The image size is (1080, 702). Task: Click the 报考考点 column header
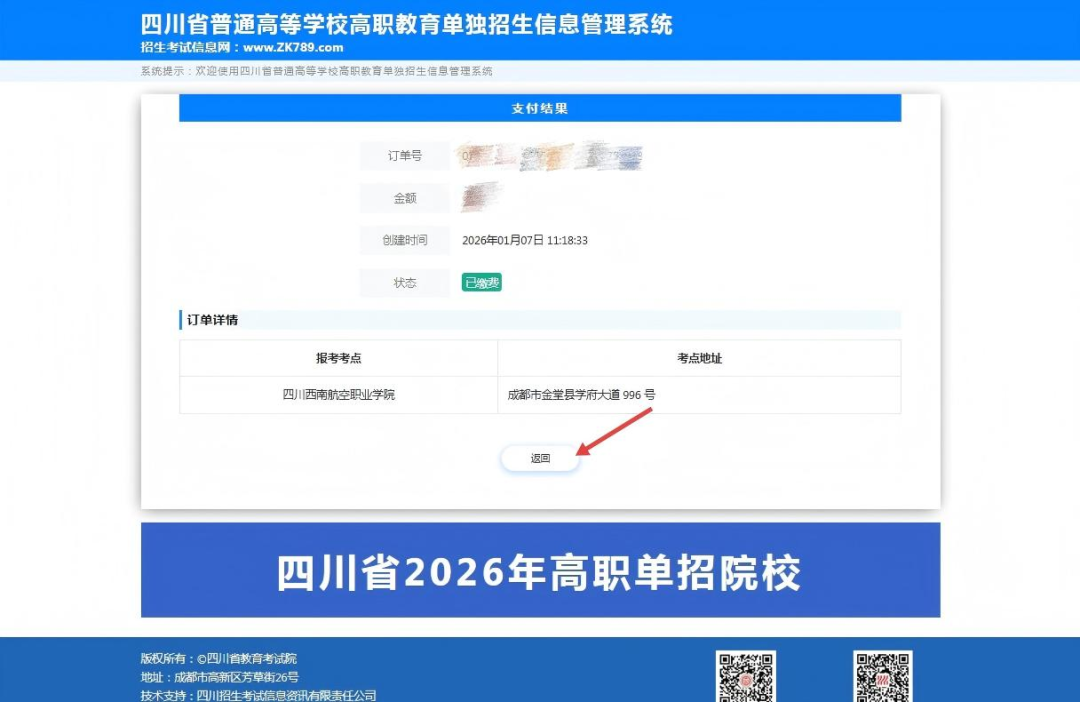338,358
